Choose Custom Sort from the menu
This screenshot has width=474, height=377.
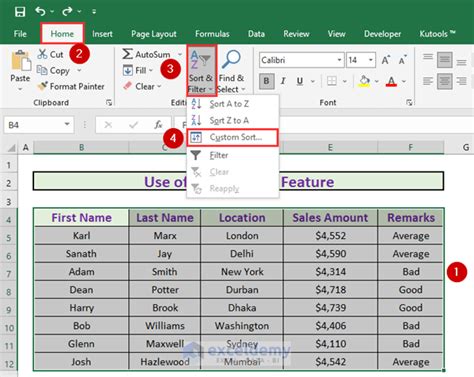point(232,137)
